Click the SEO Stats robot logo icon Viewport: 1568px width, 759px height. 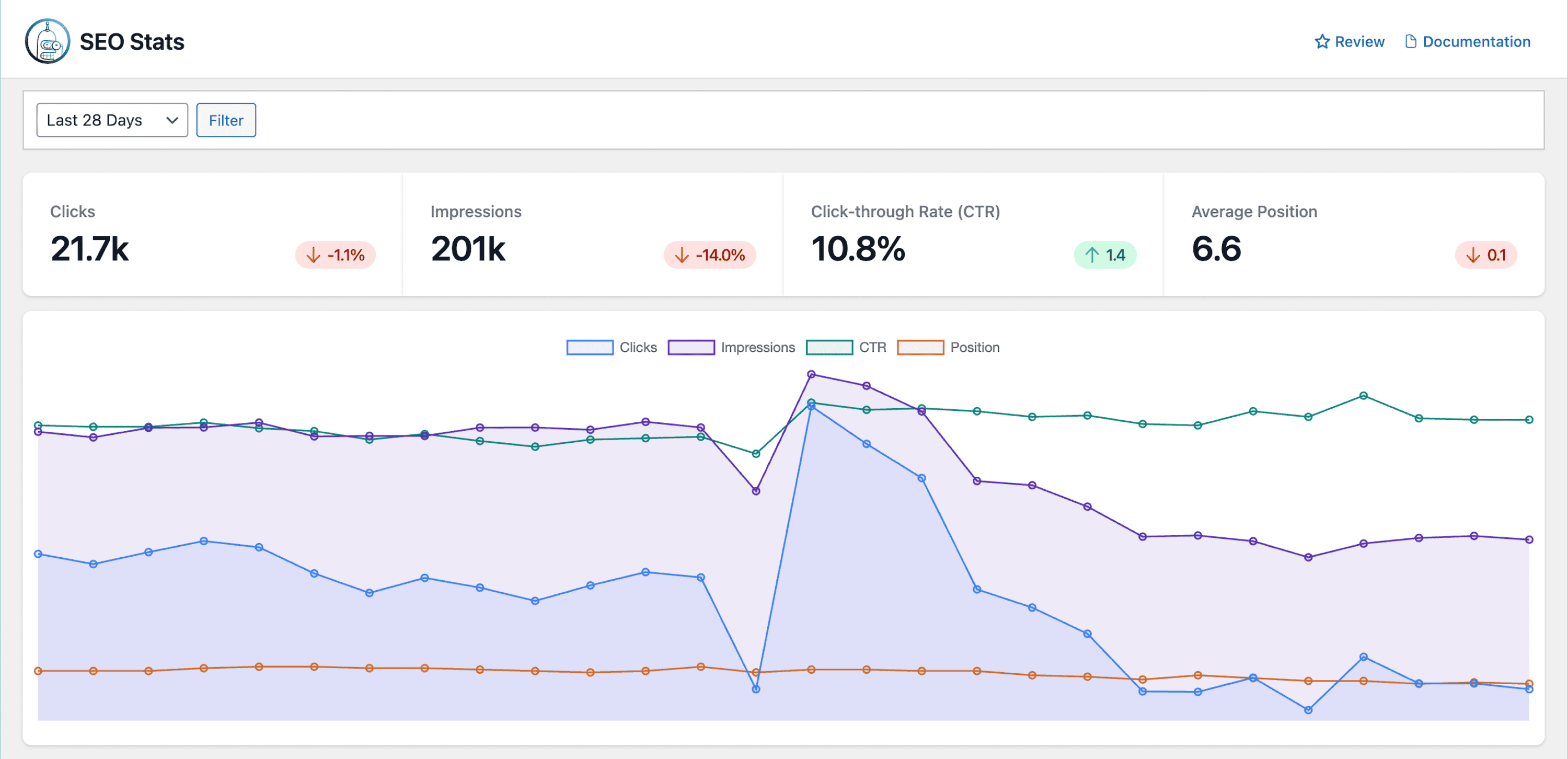click(x=46, y=41)
